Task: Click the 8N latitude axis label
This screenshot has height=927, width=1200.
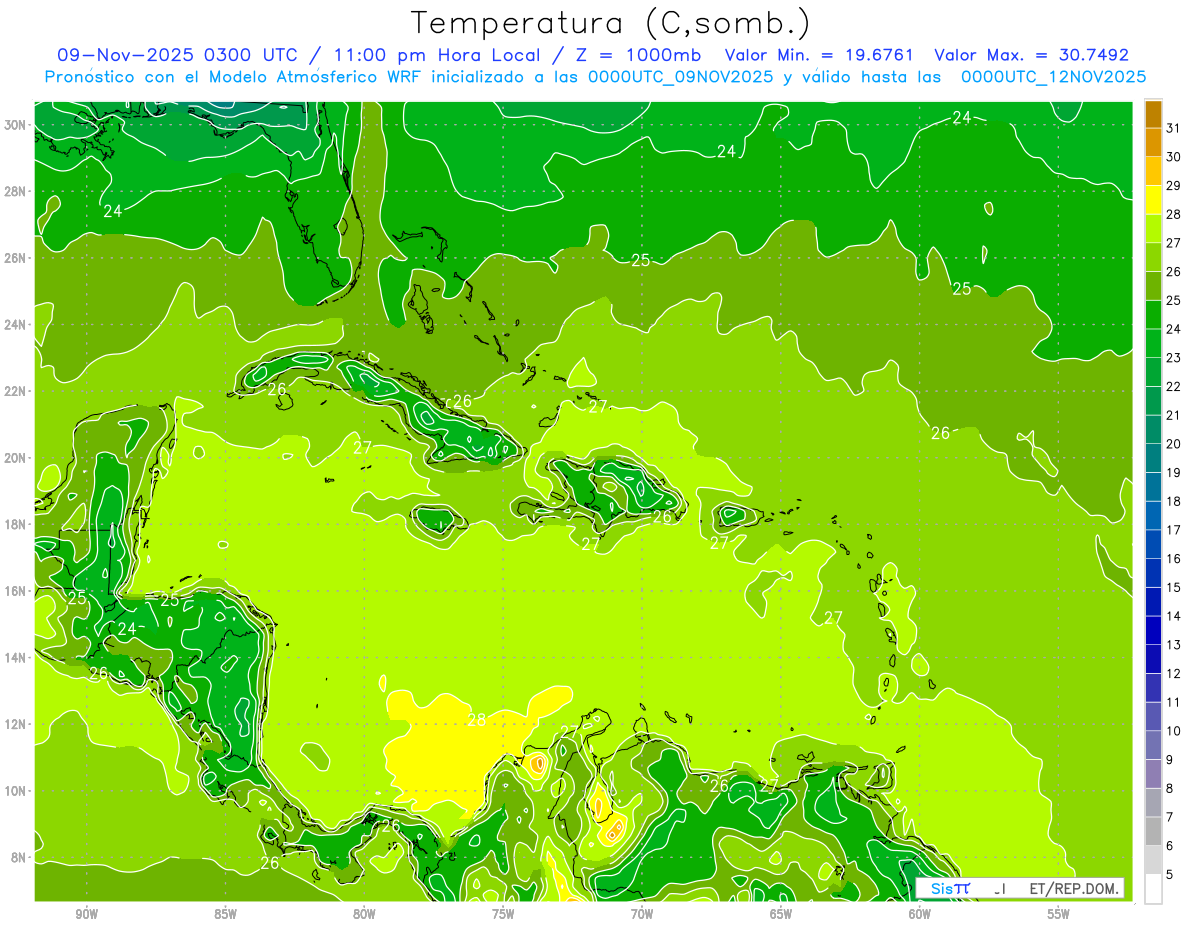Action: pyautogui.click(x=19, y=857)
